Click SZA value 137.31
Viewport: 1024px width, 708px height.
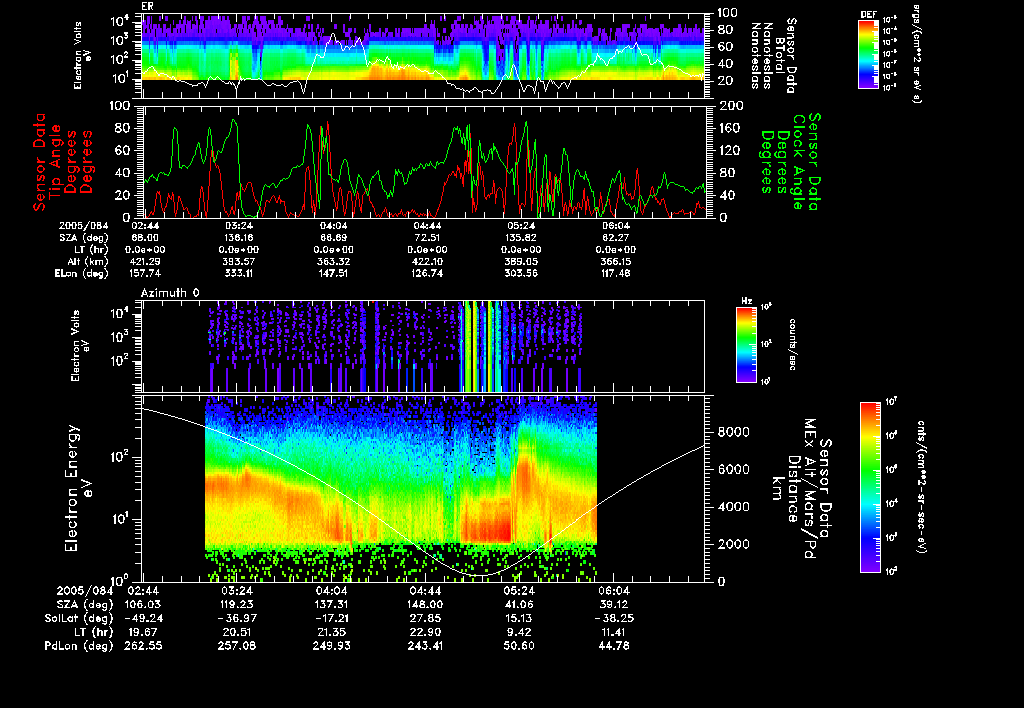click(x=331, y=605)
